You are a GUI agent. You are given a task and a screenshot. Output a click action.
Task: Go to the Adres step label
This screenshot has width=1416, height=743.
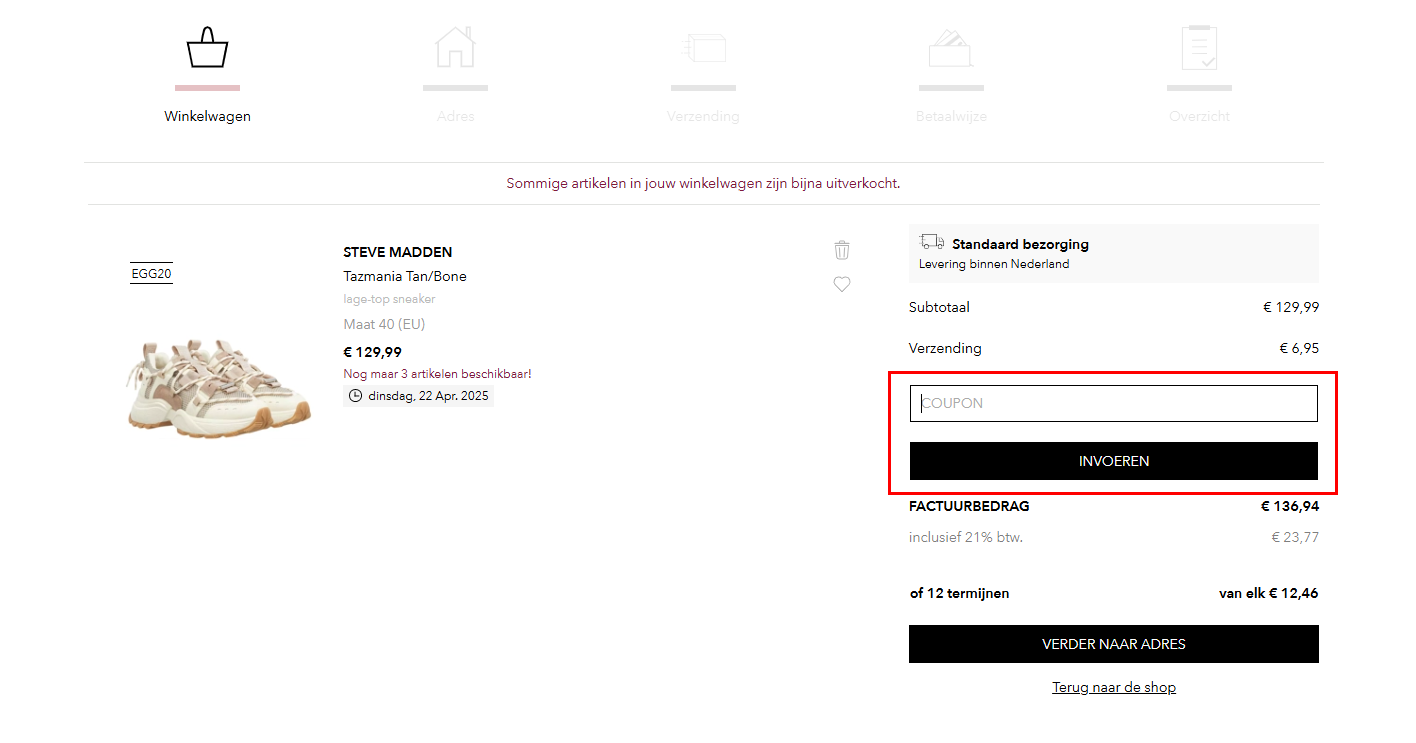pos(455,116)
